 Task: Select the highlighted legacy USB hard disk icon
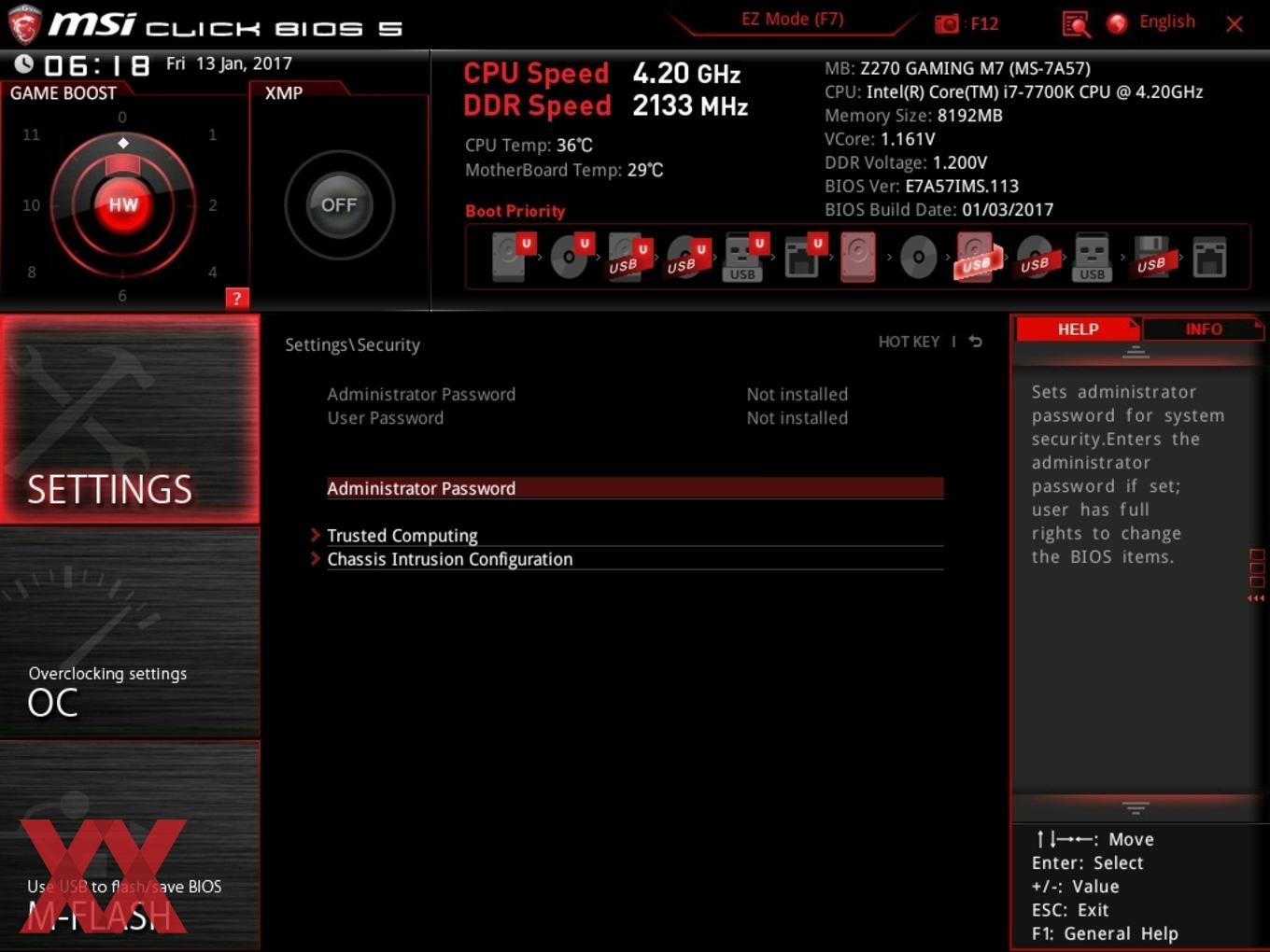[x=977, y=257]
